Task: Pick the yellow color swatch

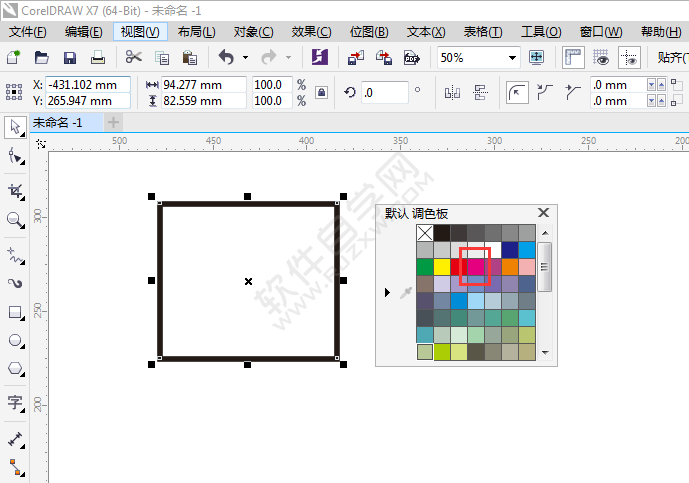Action: (x=442, y=267)
